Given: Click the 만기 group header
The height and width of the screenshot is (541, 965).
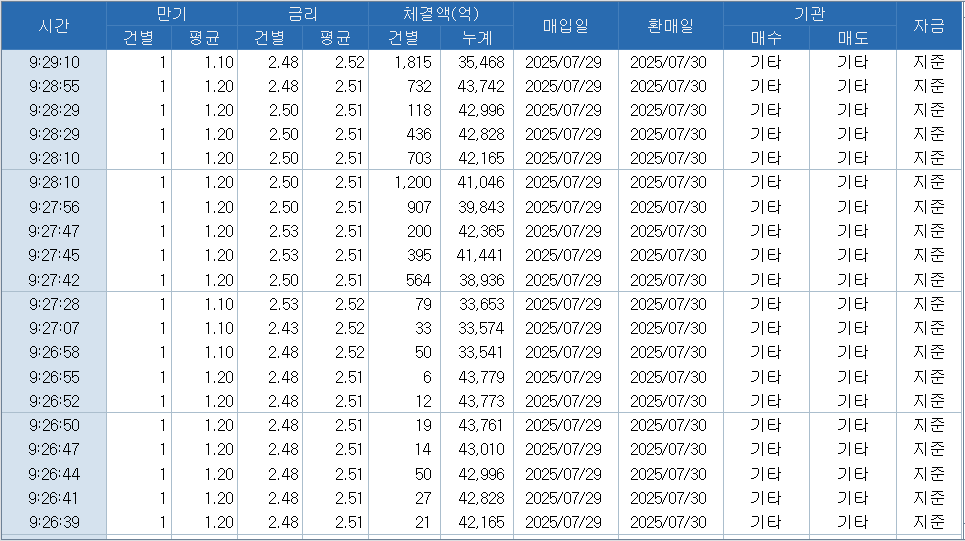Looking at the screenshot, I should [x=171, y=14].
